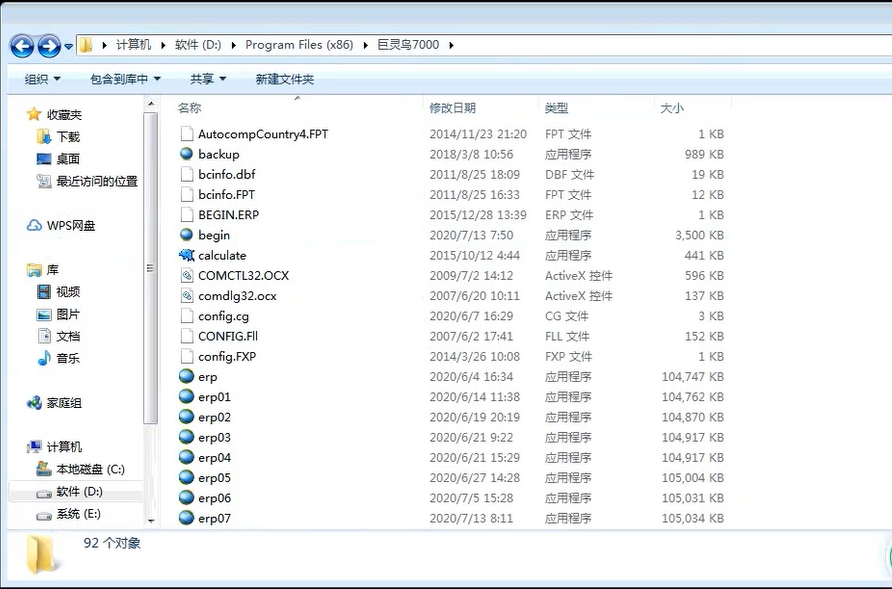892x589 pixels.
Task: Click the Back navigation arrow button
Action: 22,46
